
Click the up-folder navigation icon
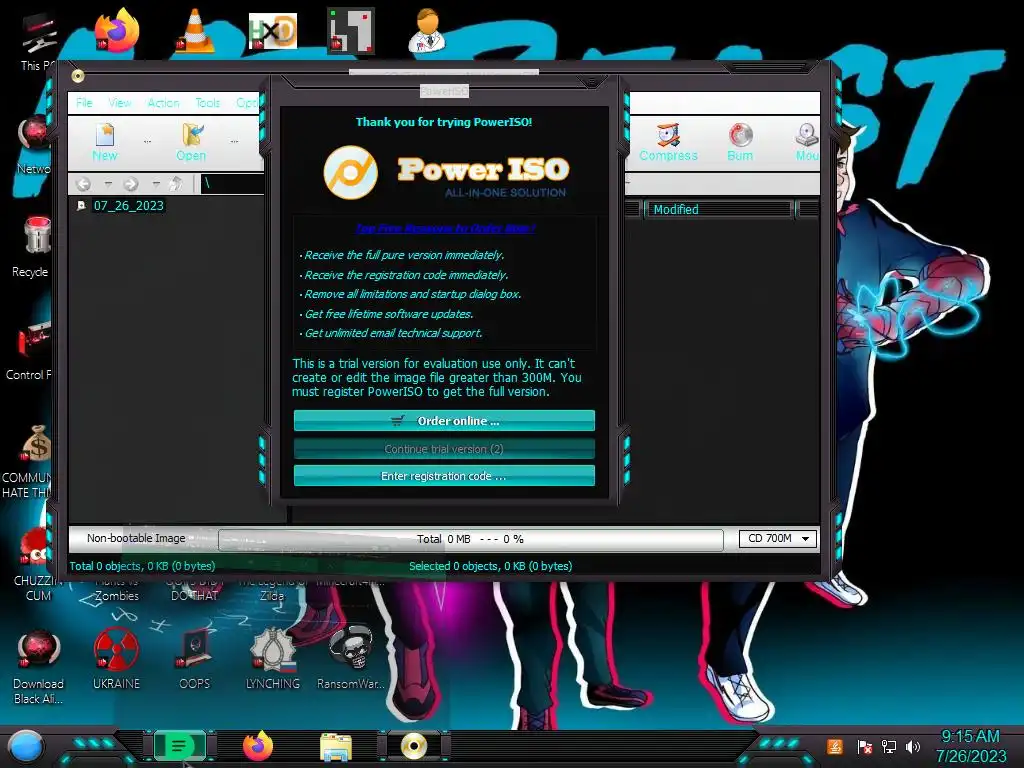[x=176, y=184]
